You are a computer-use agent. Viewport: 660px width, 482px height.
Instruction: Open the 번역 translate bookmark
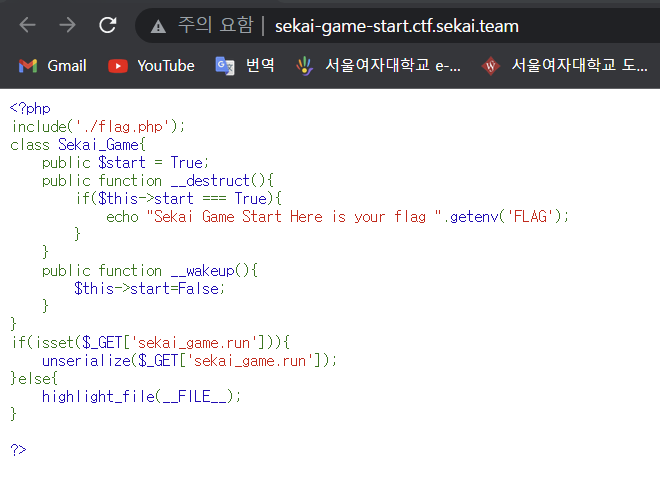[245, 66]
